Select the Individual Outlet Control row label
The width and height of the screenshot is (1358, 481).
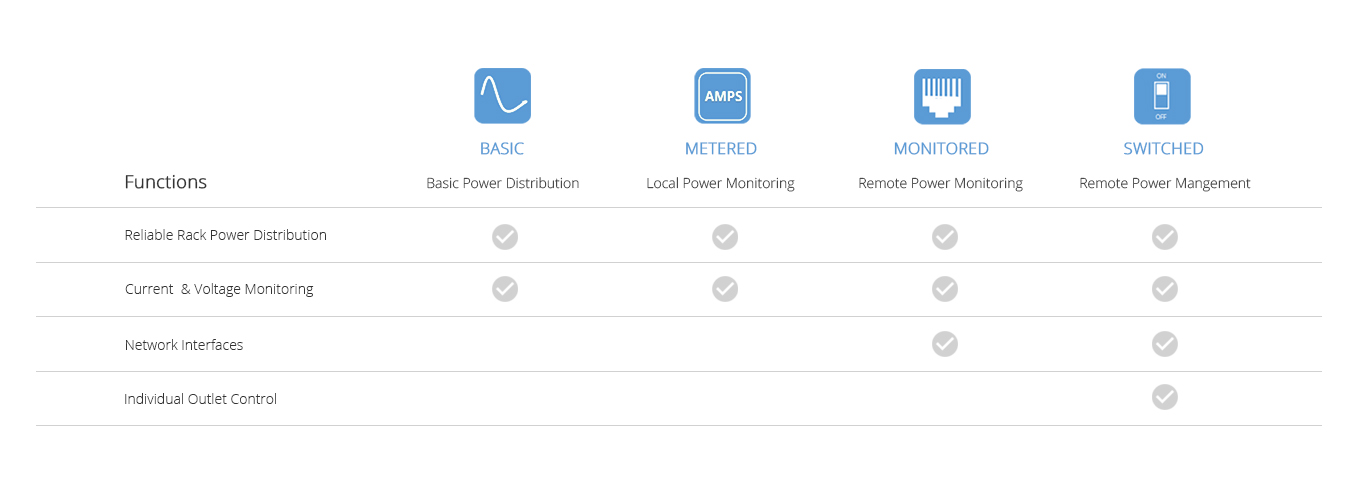click(200, 399)
